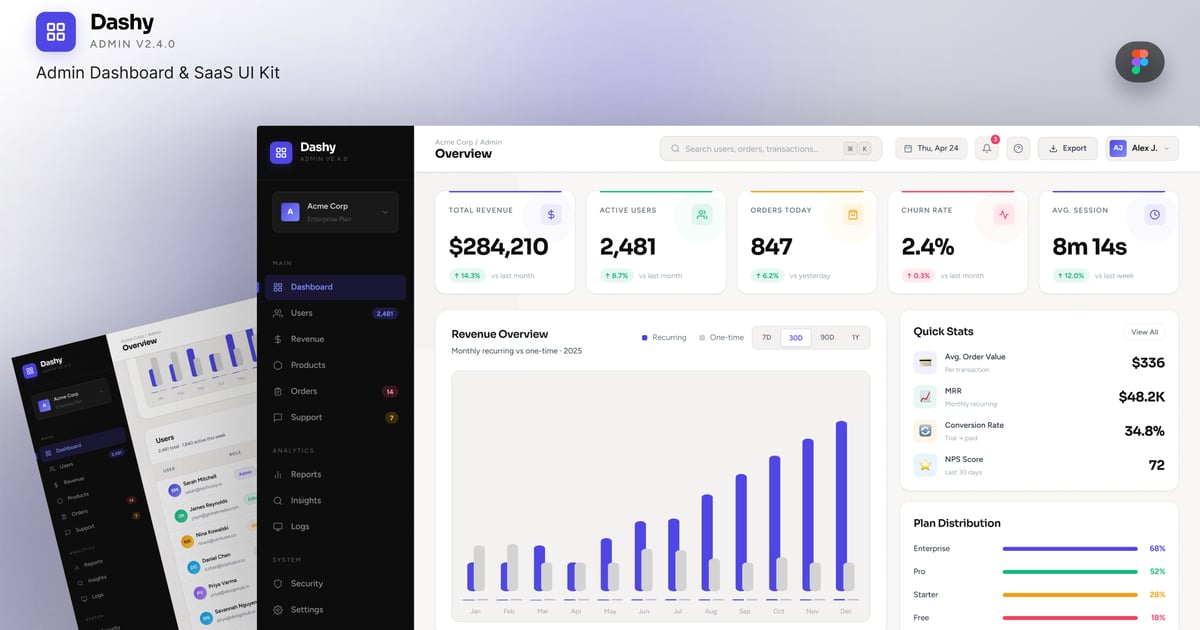Click the 12.0% session change pill

point(1071,275)
